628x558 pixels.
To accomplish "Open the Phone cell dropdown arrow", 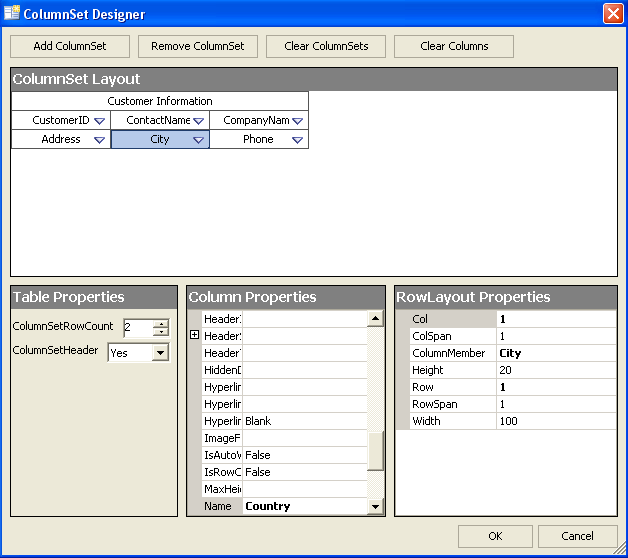I will pos(297,140).
